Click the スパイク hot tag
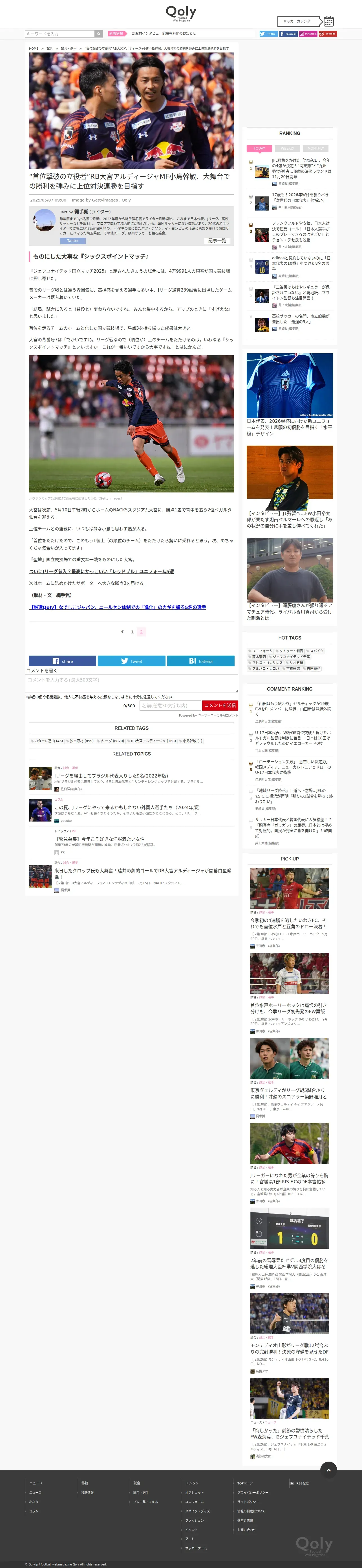The width and height of the screenshot is (362, 1568). [x=315, y=651]
